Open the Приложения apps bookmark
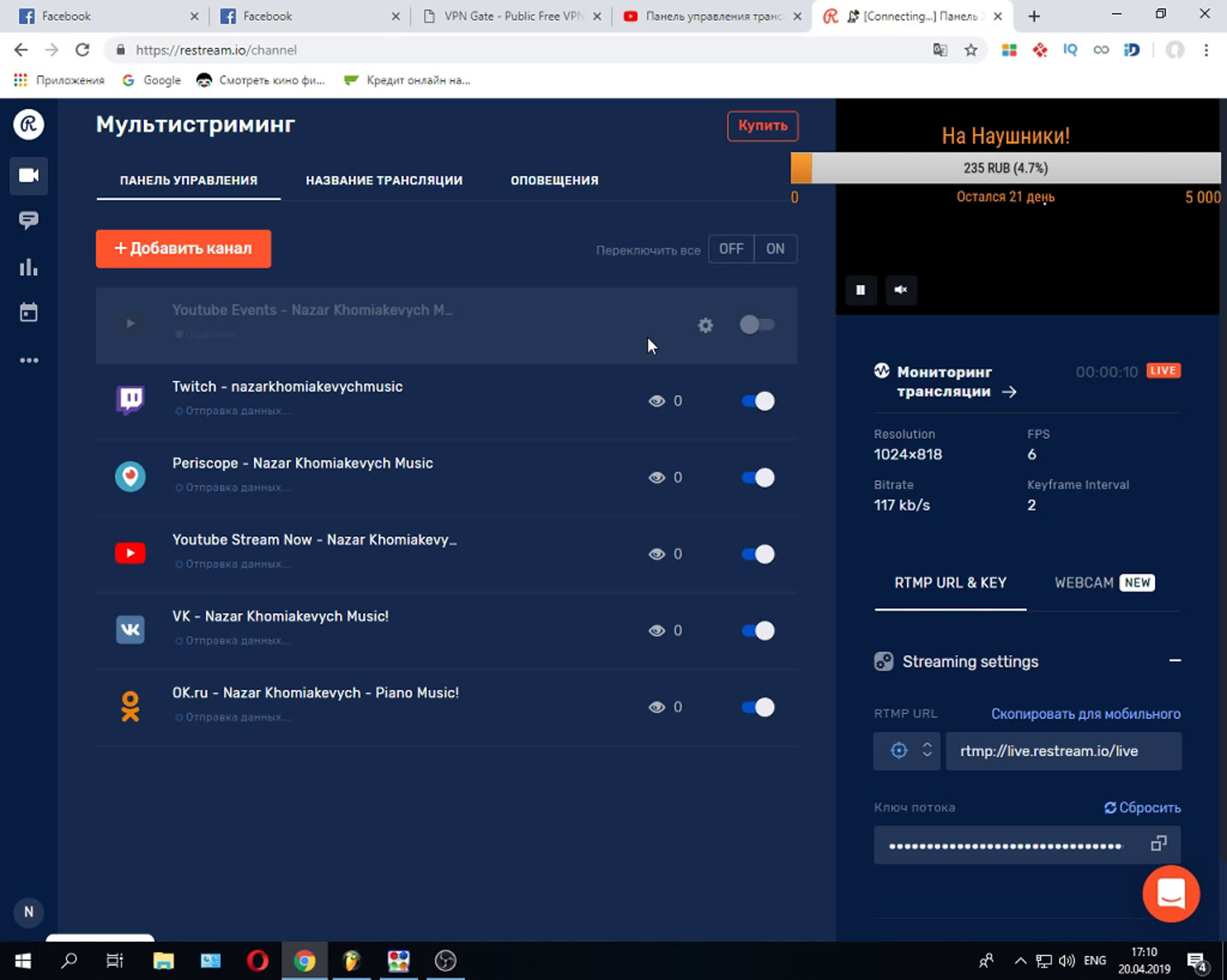 point(59,80)
